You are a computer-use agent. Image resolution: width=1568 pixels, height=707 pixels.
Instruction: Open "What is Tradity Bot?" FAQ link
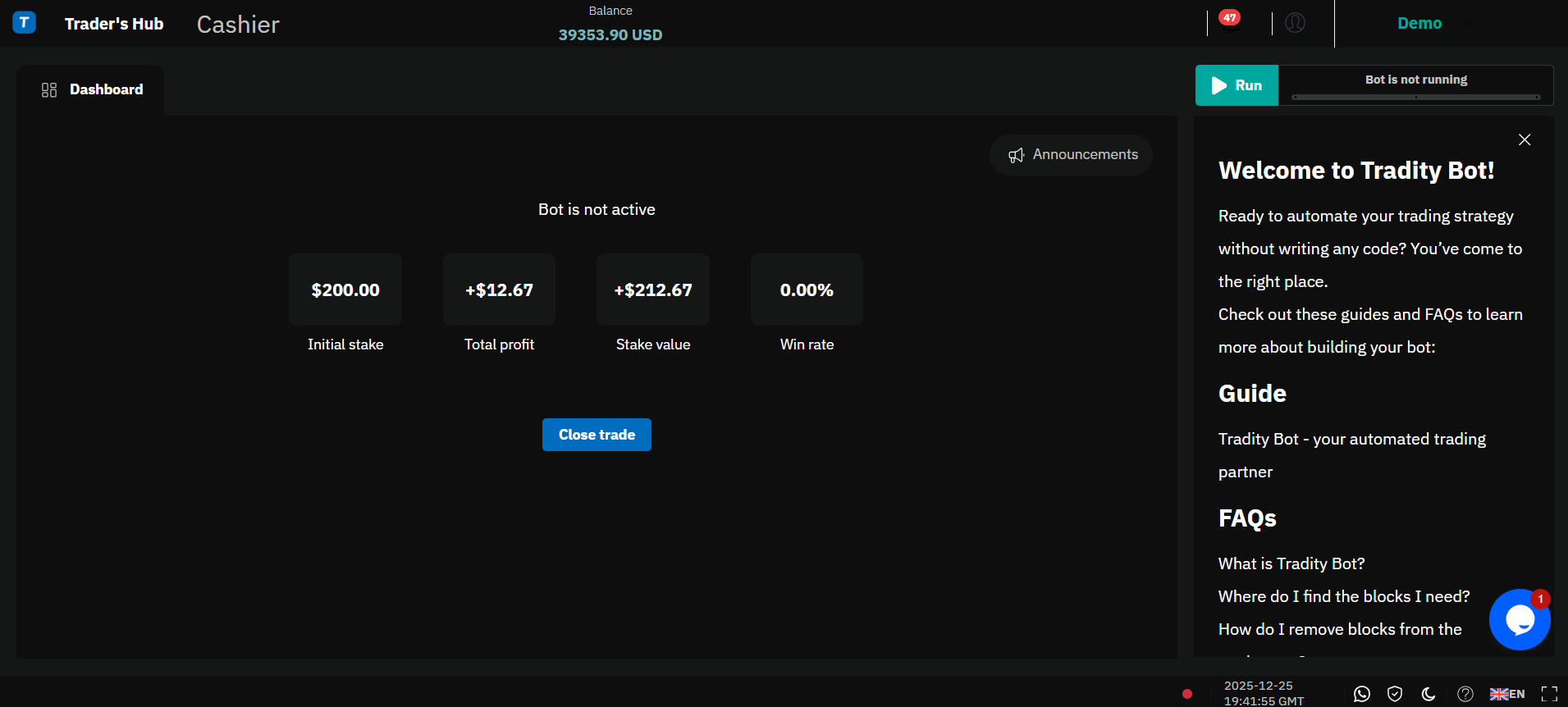click(1291, 563)
